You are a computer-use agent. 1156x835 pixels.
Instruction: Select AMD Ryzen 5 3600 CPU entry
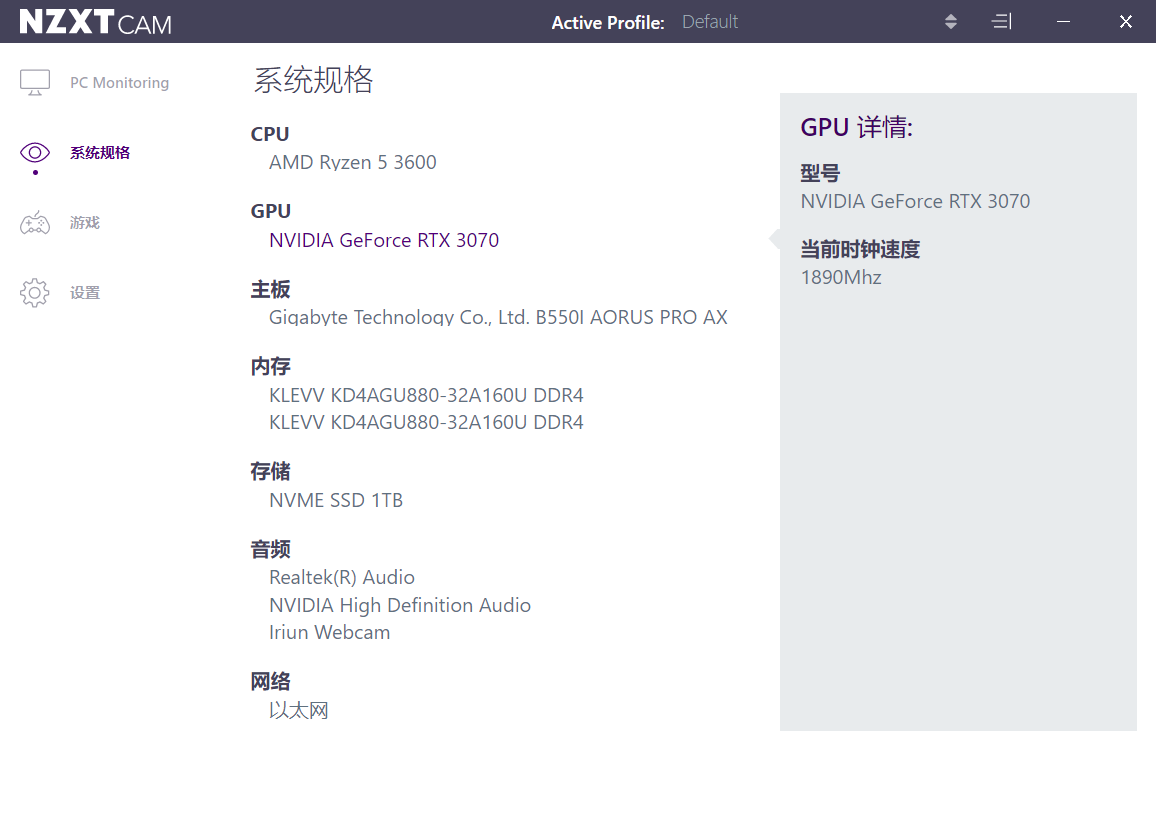pyautogui.click(x=352, y=162)
